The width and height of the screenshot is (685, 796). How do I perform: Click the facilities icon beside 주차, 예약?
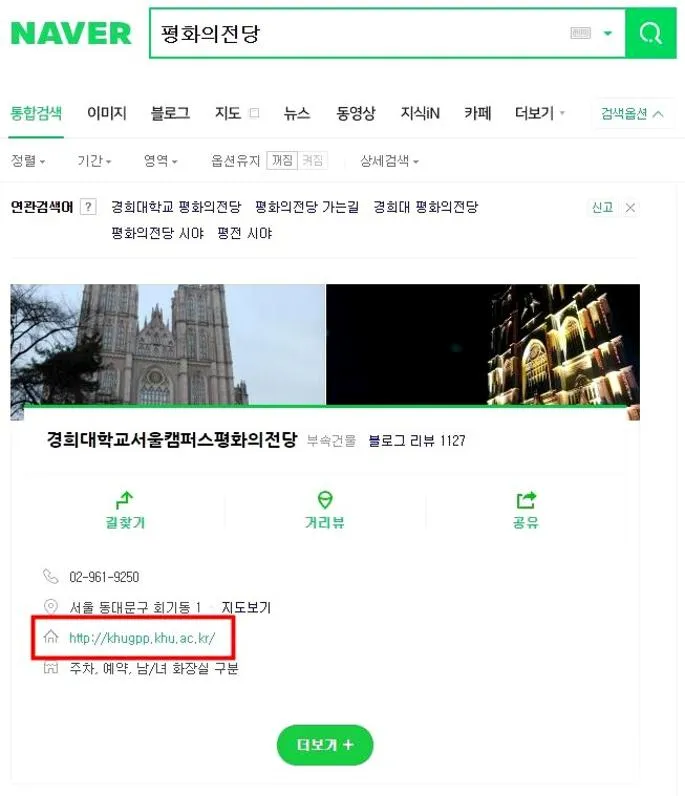click(x=51, y=668)
